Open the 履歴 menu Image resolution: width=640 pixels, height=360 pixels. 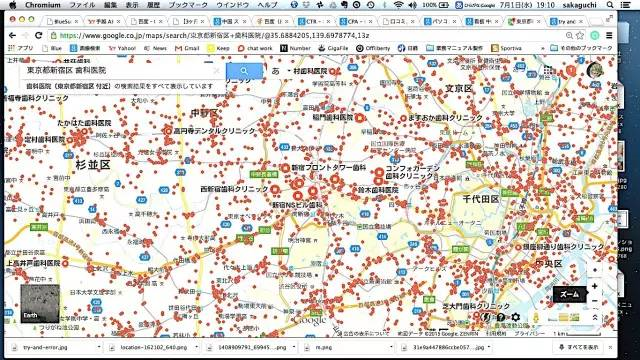click(153, 5)
